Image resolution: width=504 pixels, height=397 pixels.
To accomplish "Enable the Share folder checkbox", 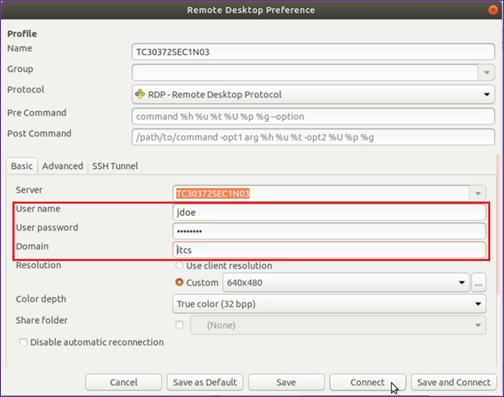I will [x=179, y=325].
